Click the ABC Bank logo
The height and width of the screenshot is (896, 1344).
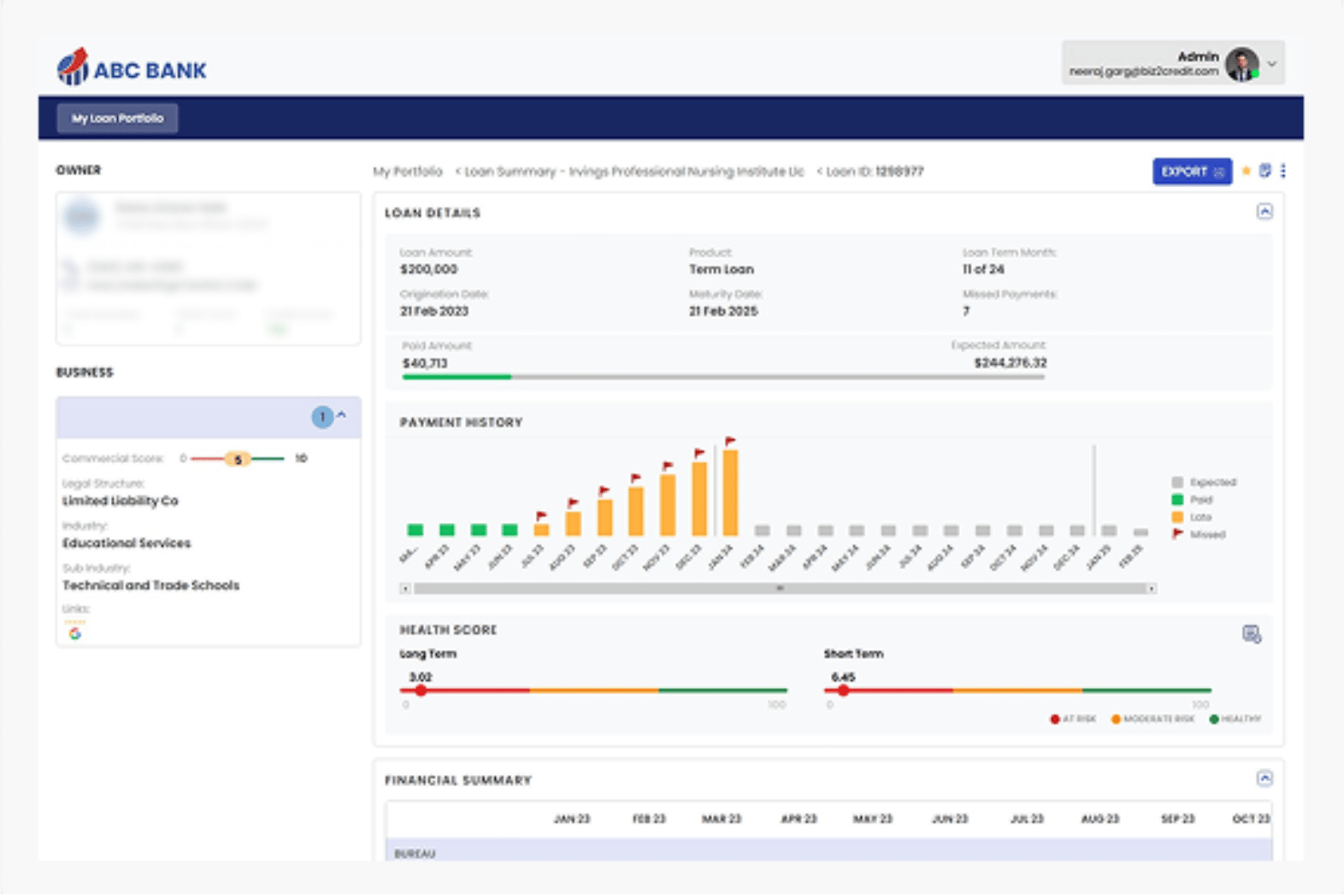click(x=132, y=67)
